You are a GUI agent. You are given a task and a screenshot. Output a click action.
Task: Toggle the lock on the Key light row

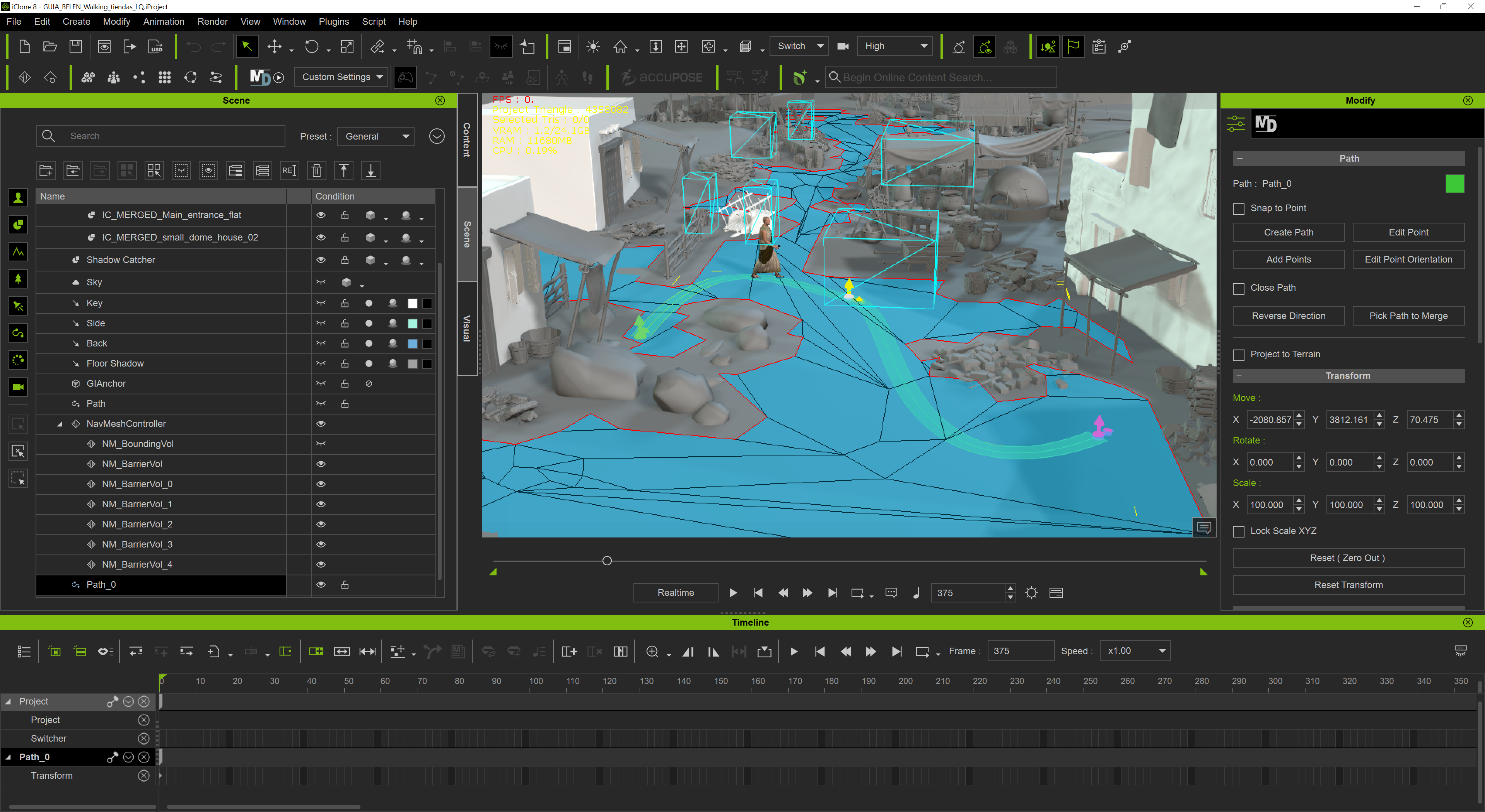(345, 303)
